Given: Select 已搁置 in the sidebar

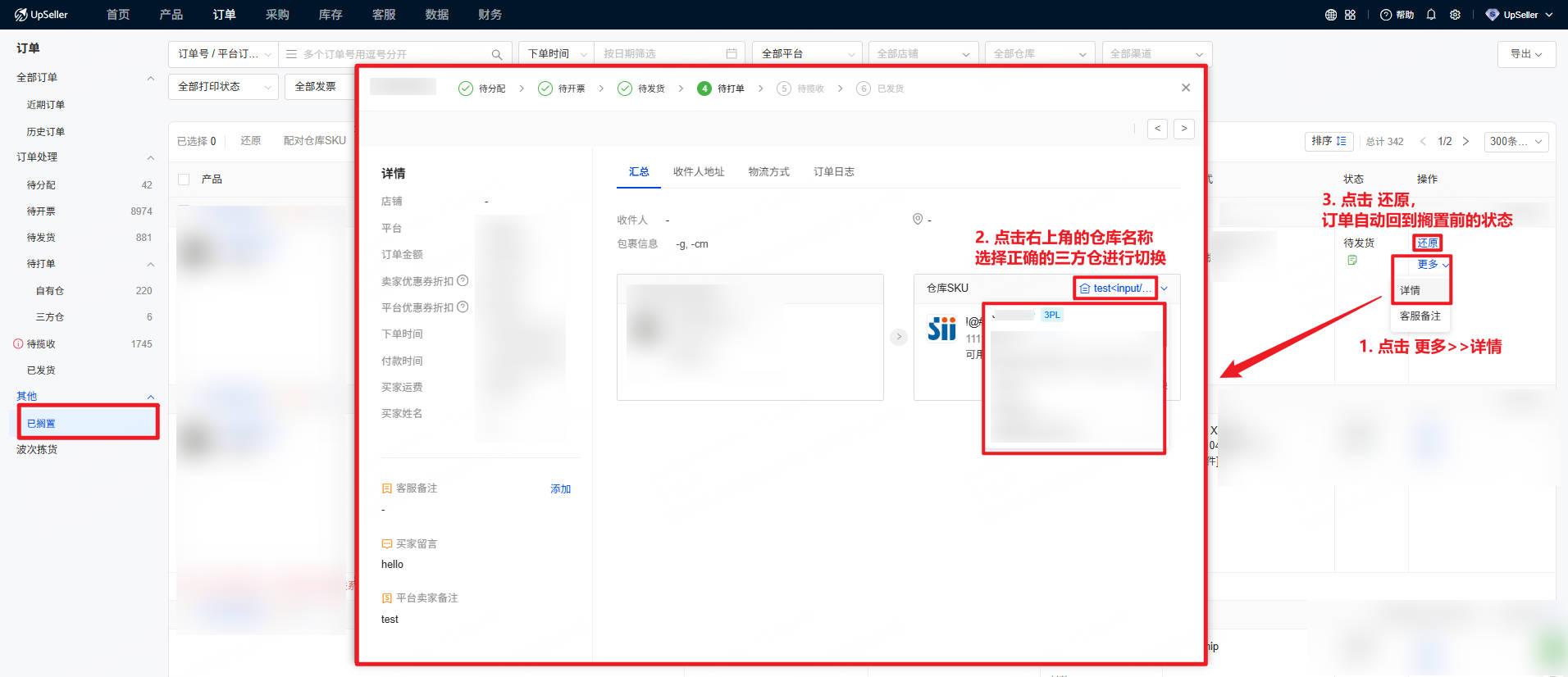Looking at the screenshot, I should [41, 424].
